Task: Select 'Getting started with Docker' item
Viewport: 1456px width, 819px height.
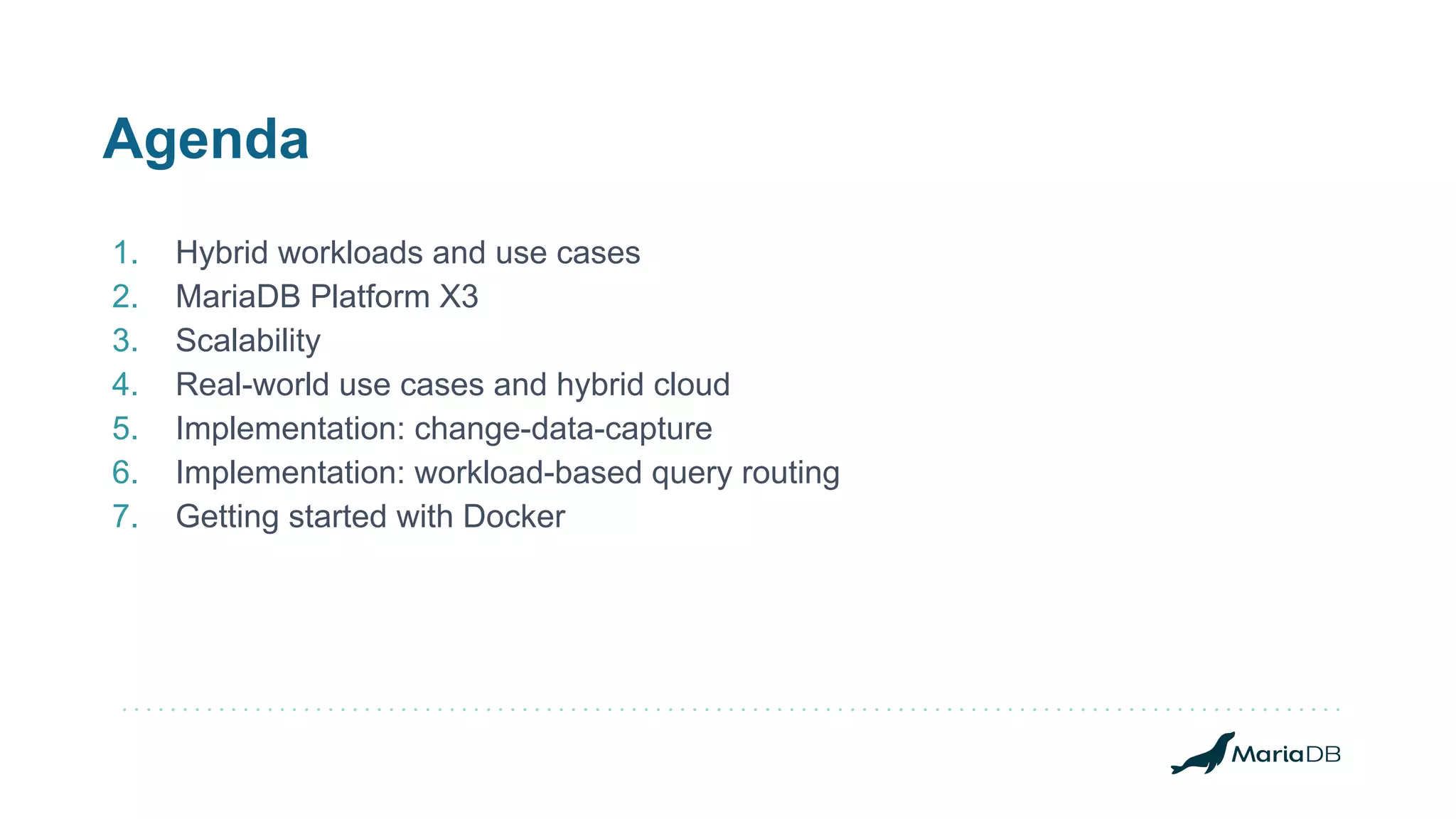Action: coord(370,517)
